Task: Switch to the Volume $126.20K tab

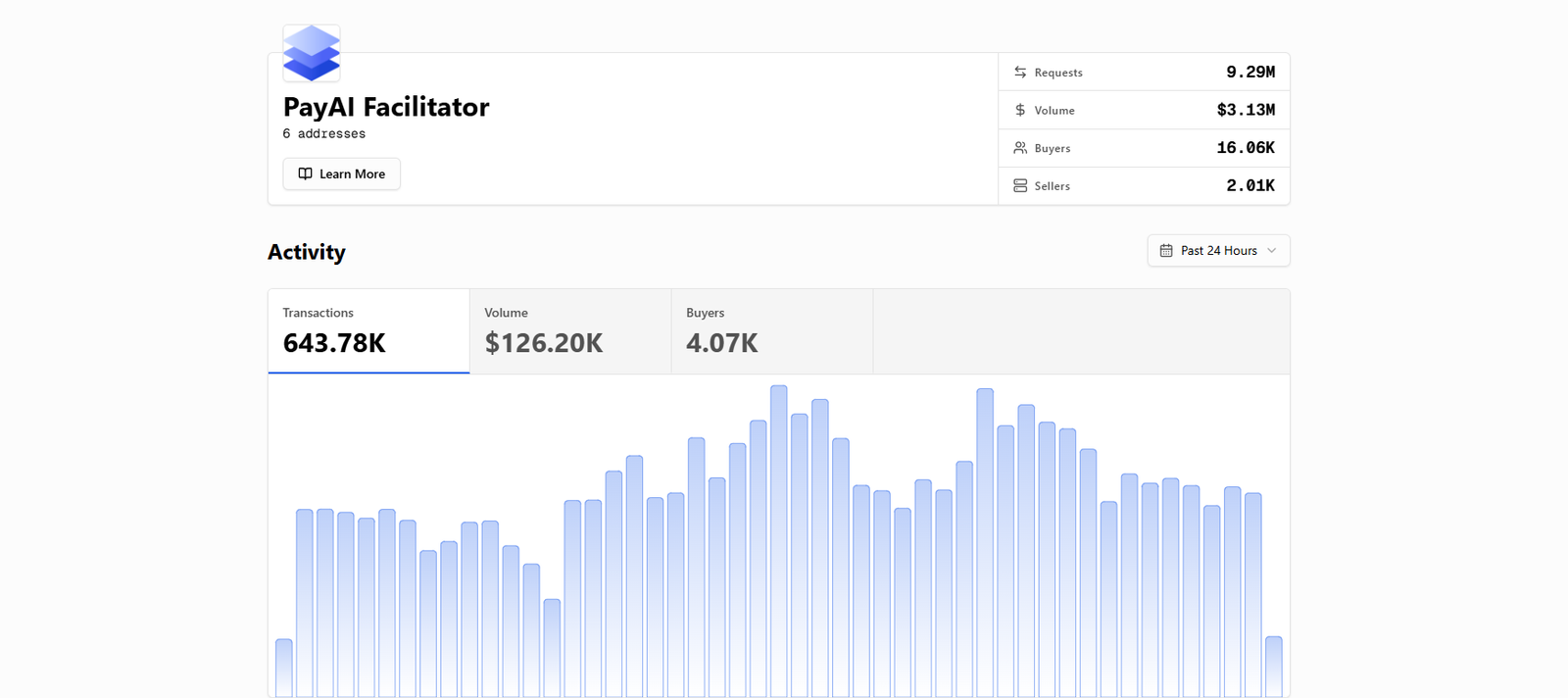Action: (x=570, y=331)
